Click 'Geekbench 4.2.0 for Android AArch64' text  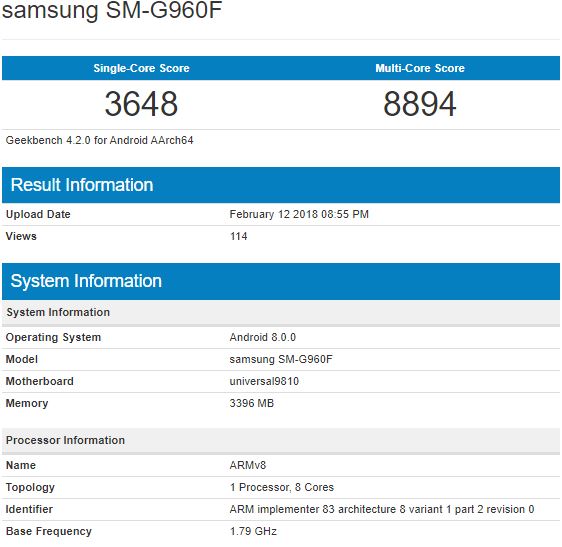click(99, 140)
